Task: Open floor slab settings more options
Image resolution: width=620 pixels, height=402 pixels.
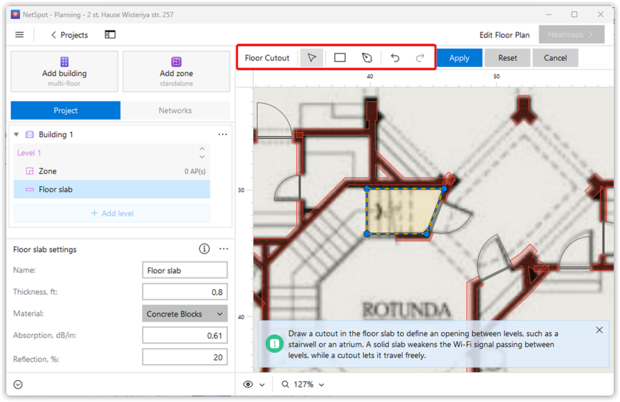Action: click(224, 249)
